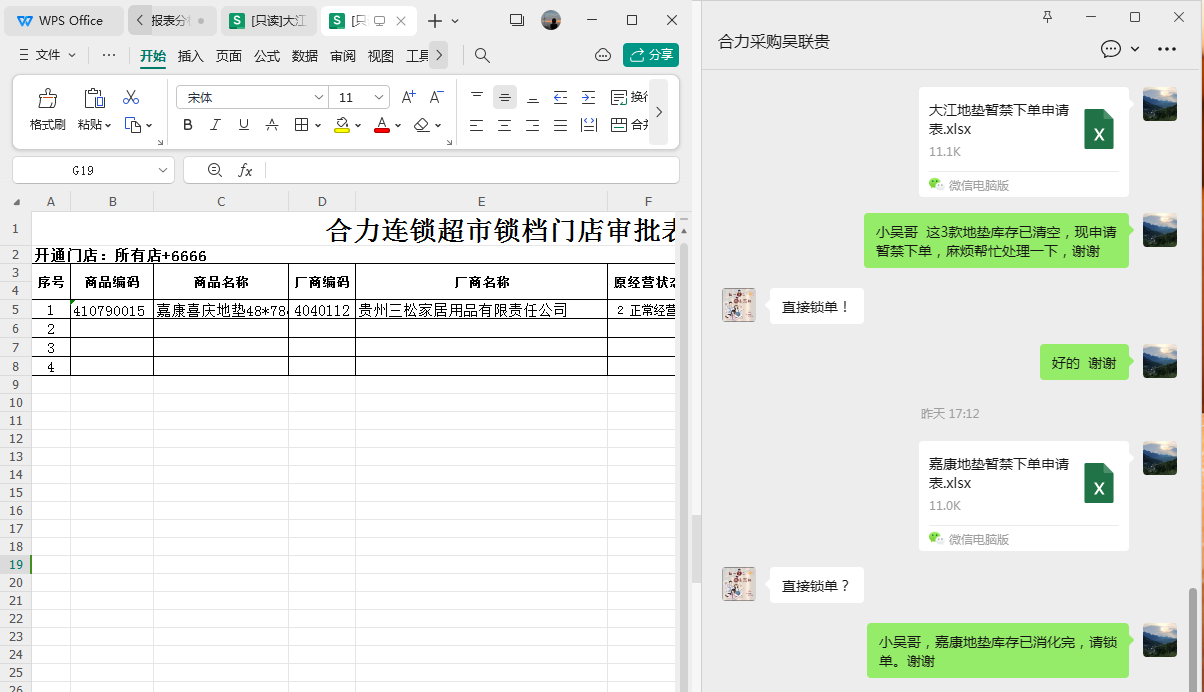Open the search magnifier in menu bar
The image size is (1204, 692).
pyautogui.click(x=482, y=55)
